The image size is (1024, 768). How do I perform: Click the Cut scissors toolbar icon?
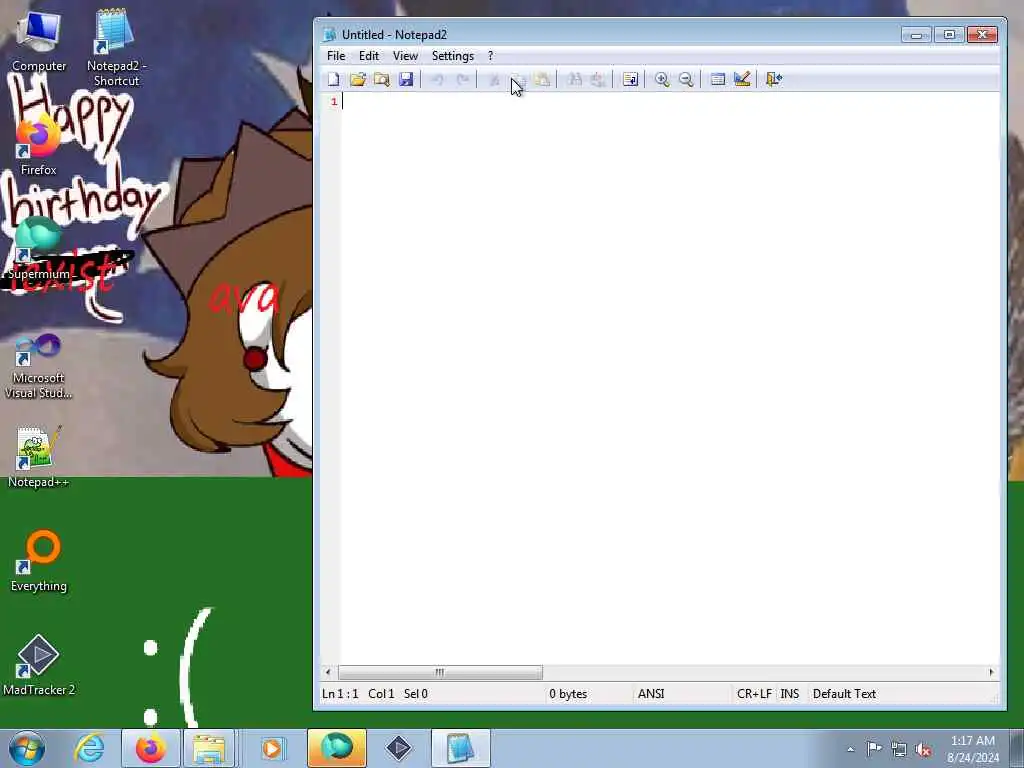coord(494,80)
